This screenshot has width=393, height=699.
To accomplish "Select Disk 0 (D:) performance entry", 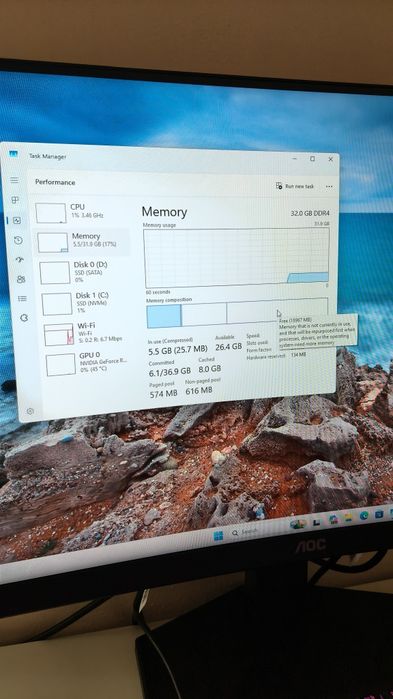I will tap(84, 272).
